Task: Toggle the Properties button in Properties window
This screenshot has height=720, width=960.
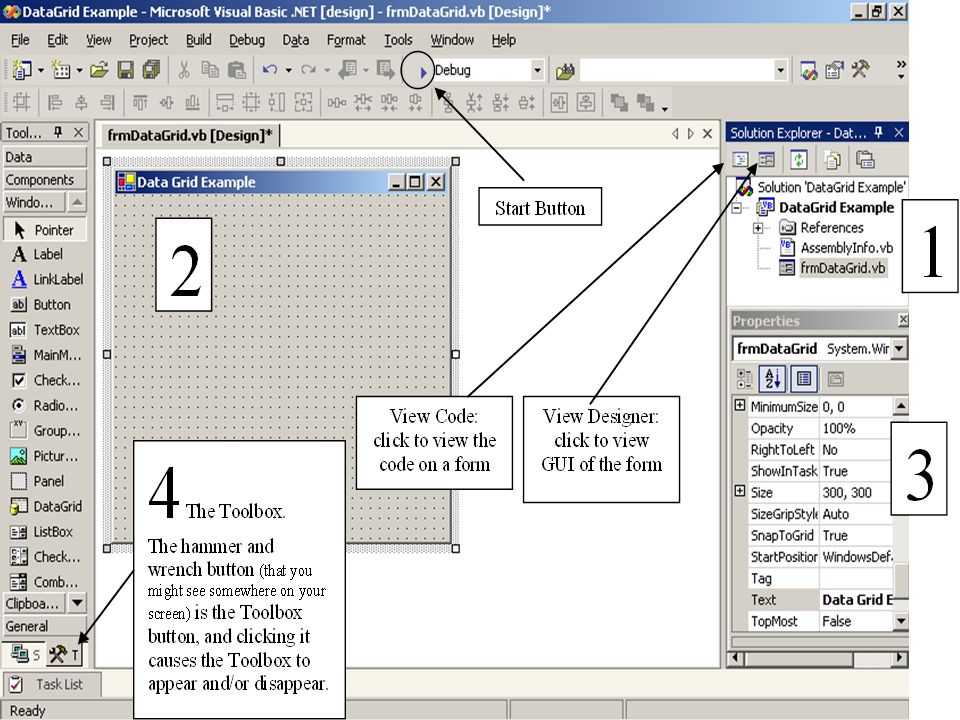Action: 804,379
